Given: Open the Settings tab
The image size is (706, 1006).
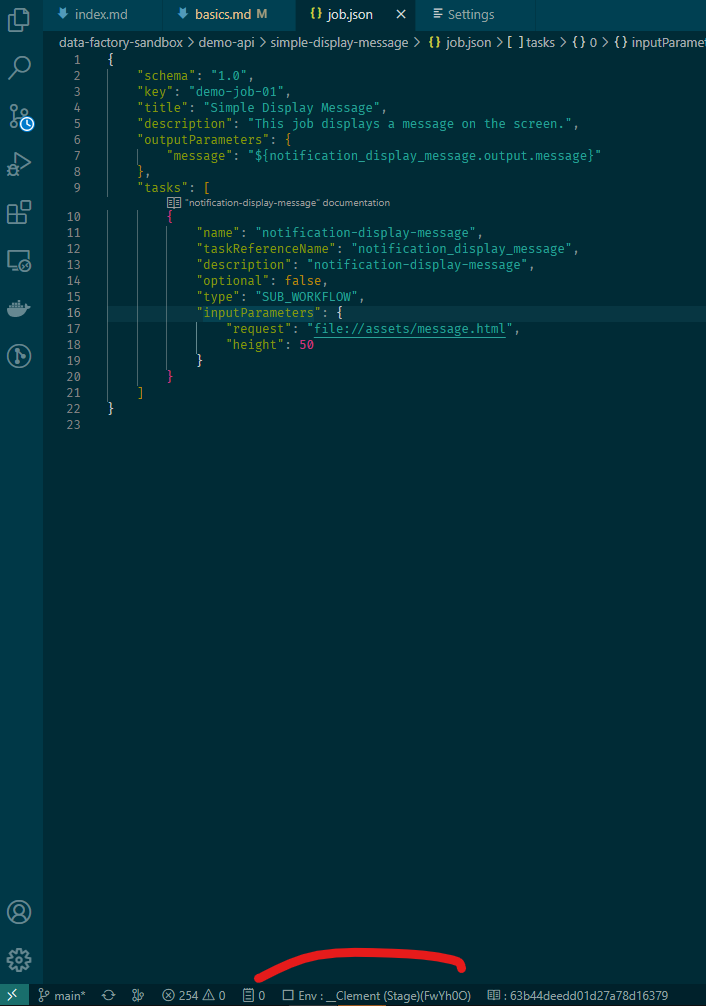Looking at the screenshot, I should click(470, 14).
